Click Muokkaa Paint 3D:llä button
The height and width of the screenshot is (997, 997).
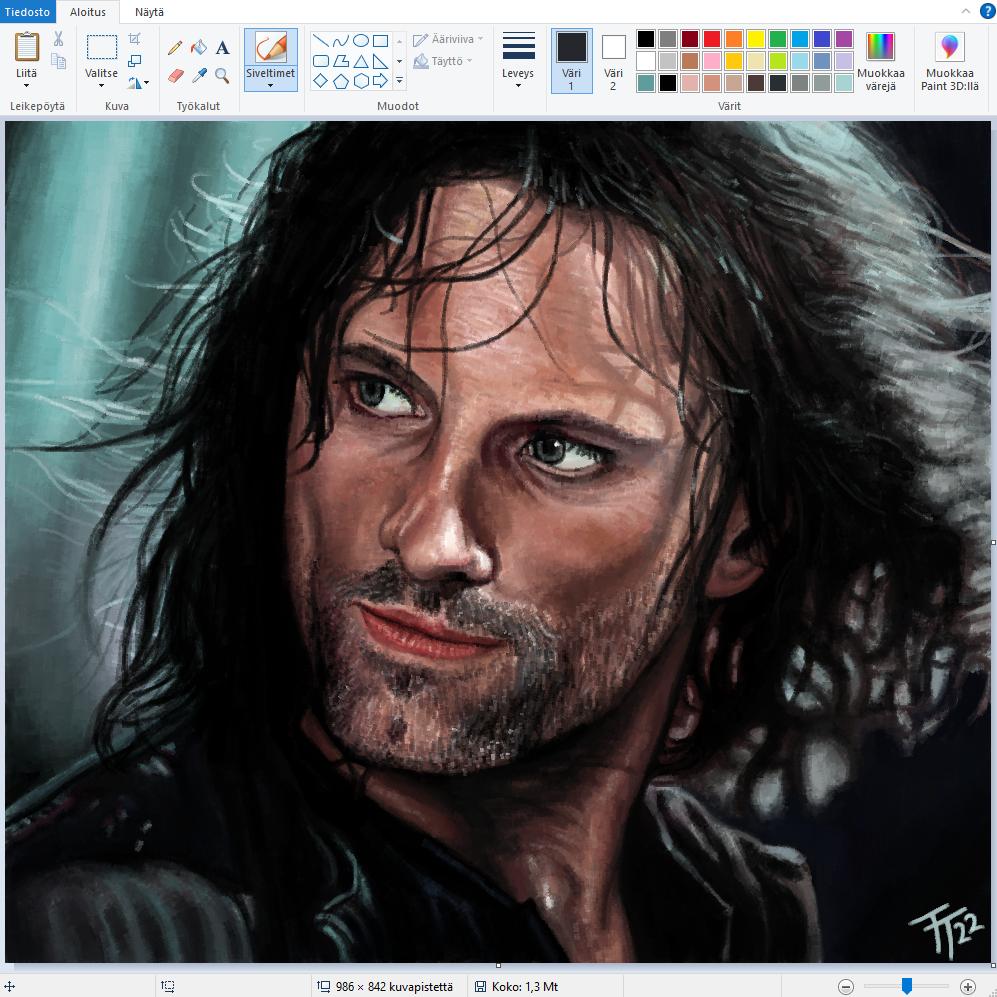pos(950,61)
